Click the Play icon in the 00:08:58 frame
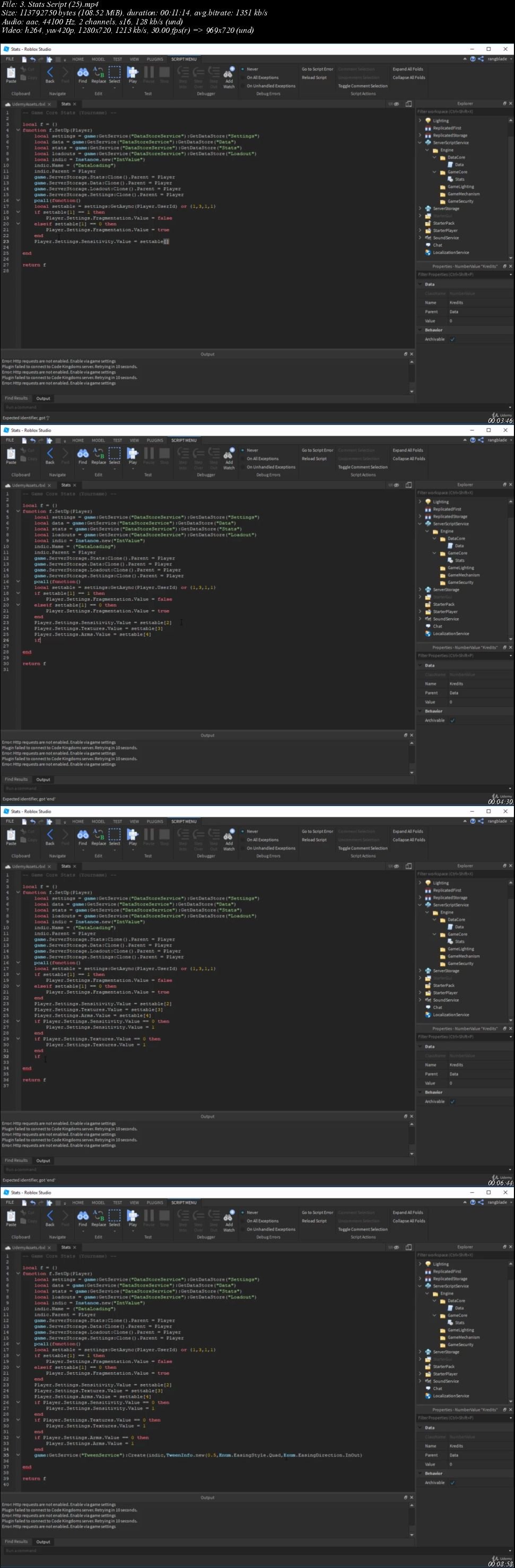 (132, 1215)
